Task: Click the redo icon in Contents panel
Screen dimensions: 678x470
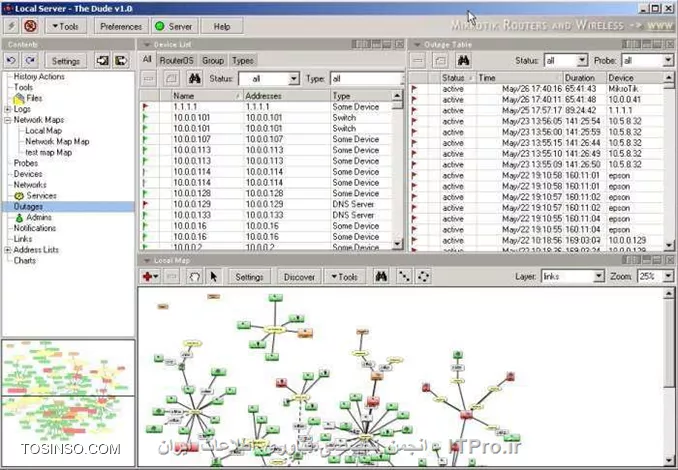Action: [30, 61]
